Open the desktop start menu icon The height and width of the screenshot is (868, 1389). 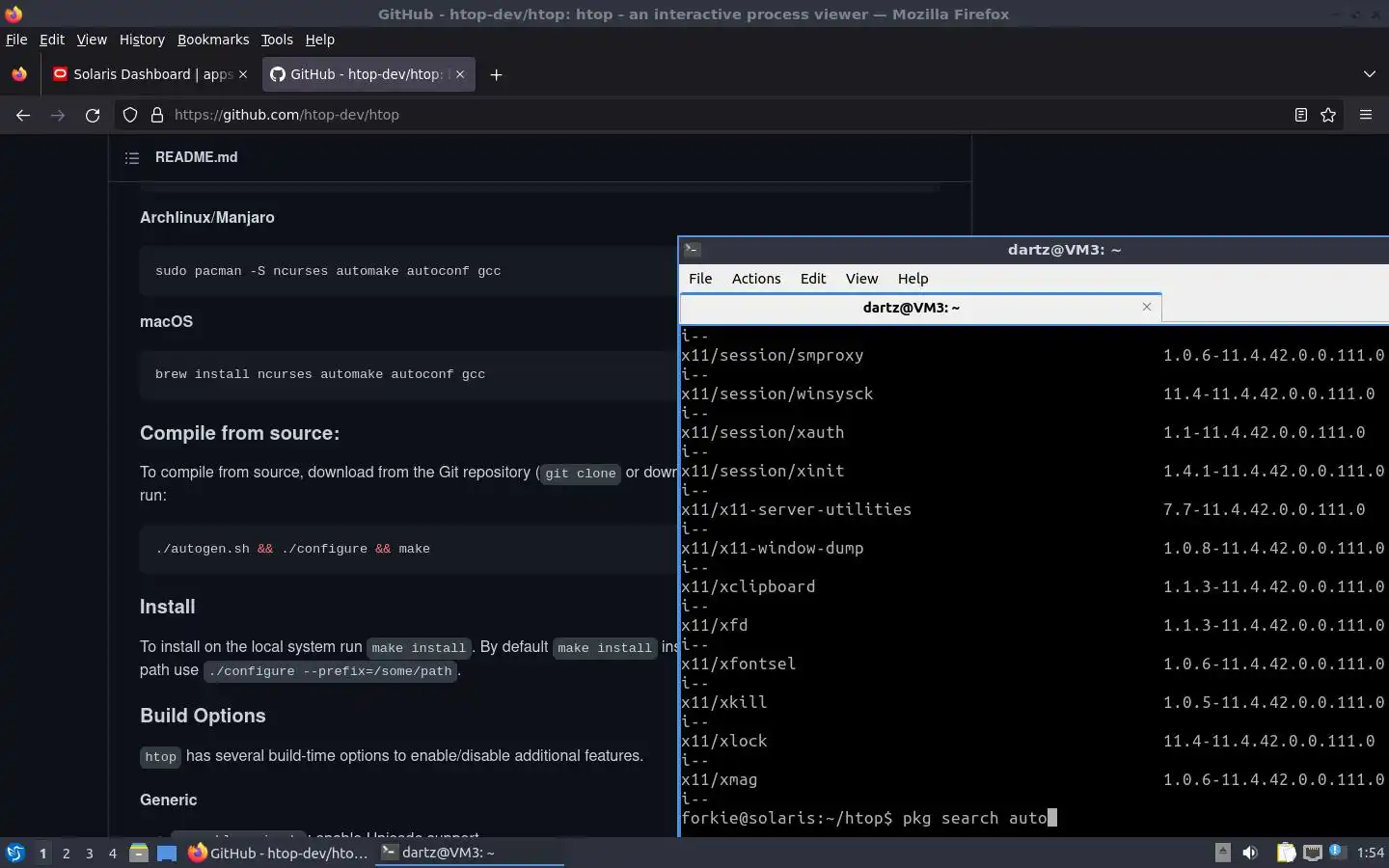point(15,853)
